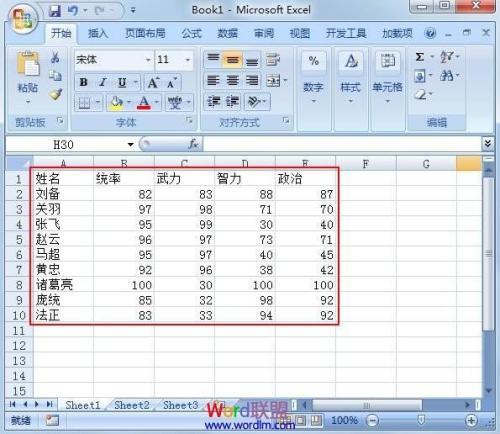The image size is (500, 434).
Task: Select the Format Painter brush icon
Action: click(55, 95)
